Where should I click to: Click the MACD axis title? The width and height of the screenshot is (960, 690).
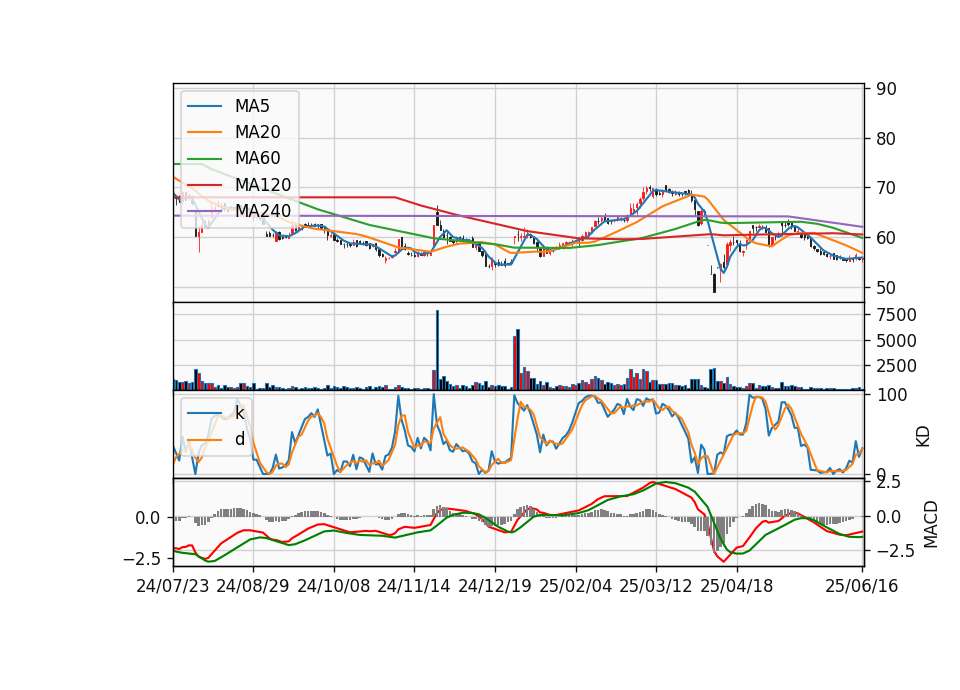tap(931, 524)
